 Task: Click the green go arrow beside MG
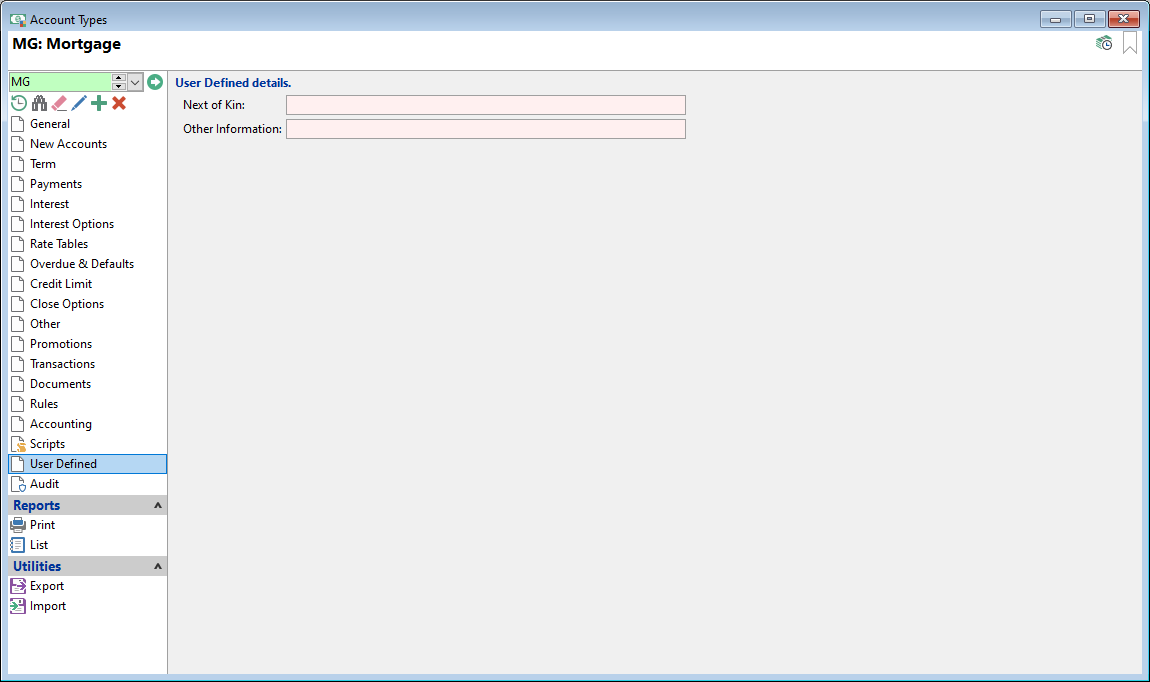155,82
